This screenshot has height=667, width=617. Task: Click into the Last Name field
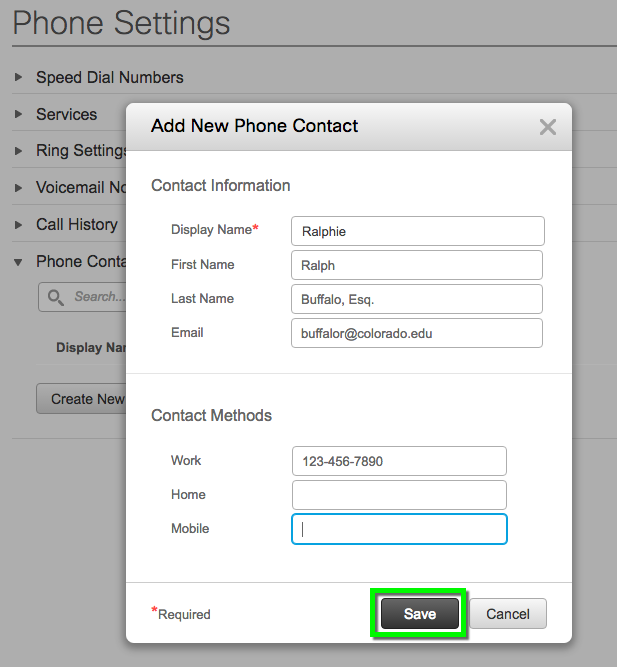pos(417,299)
